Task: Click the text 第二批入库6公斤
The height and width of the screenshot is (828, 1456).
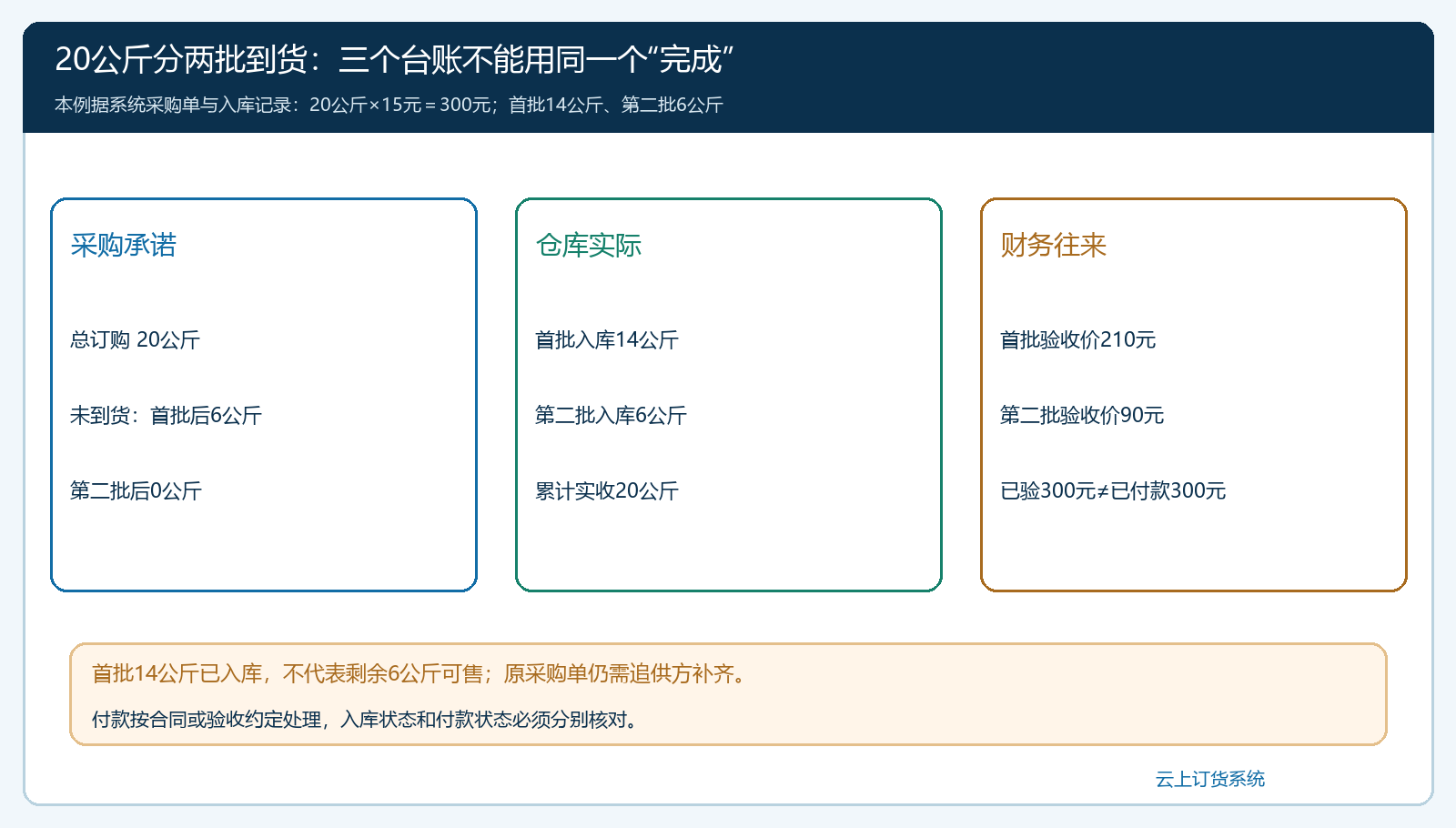Action: pos(611,415)
